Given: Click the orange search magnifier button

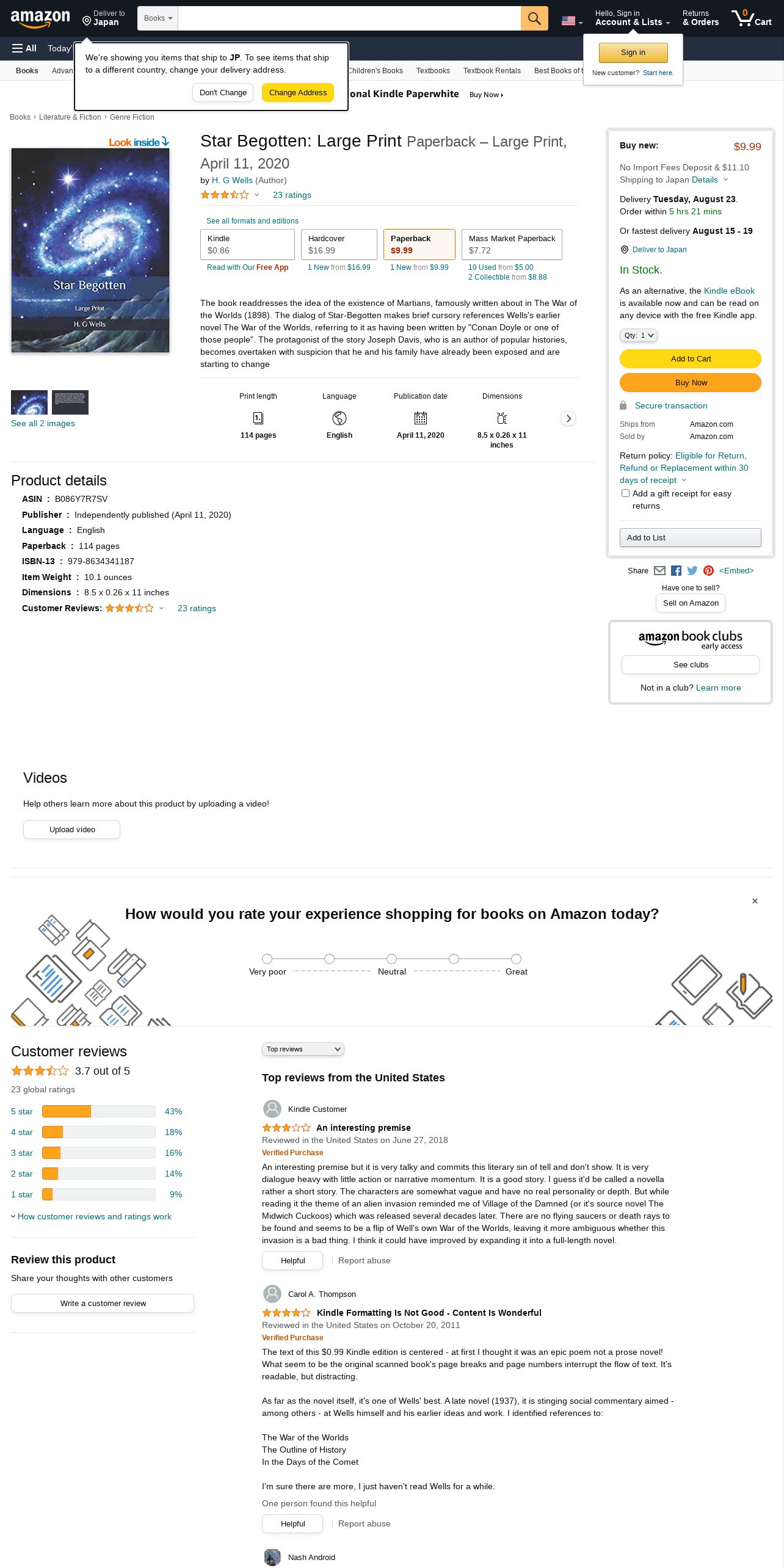Looking at the screenshot, I should click(534, 18).
